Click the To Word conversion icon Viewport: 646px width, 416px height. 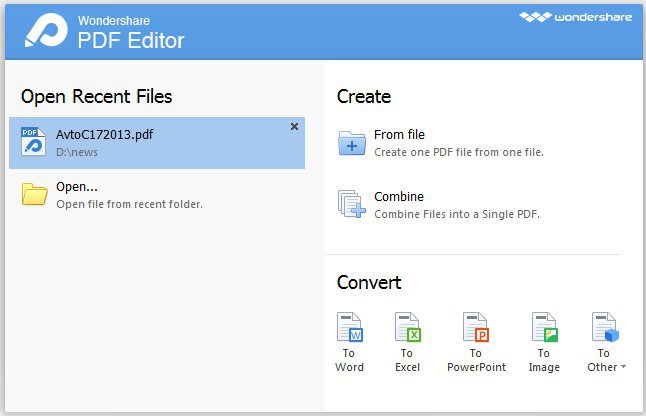click(349, 327)
